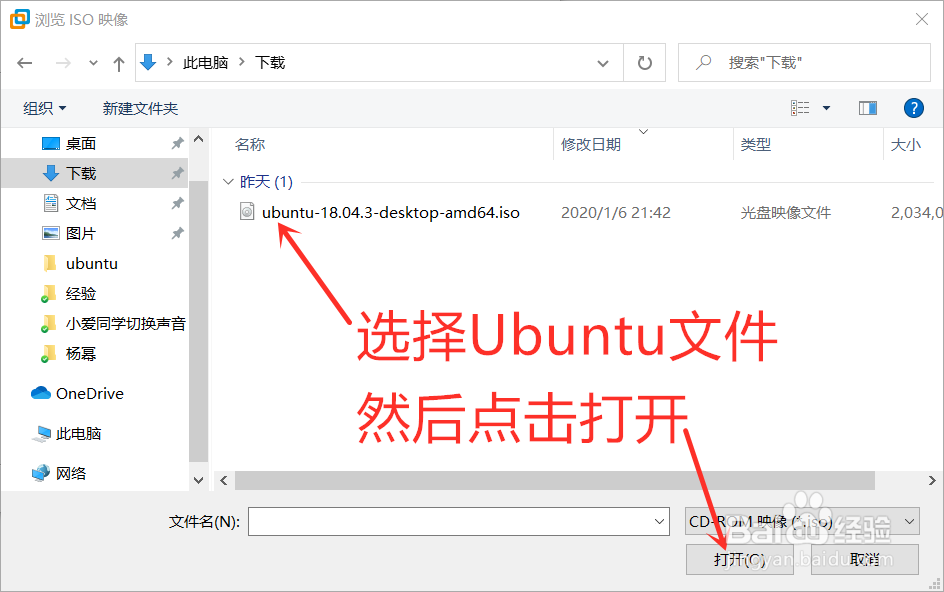Viewport: 944px width, 592px height.
Task: Create a folder with 新建文件夹
Action: point(140,108)
